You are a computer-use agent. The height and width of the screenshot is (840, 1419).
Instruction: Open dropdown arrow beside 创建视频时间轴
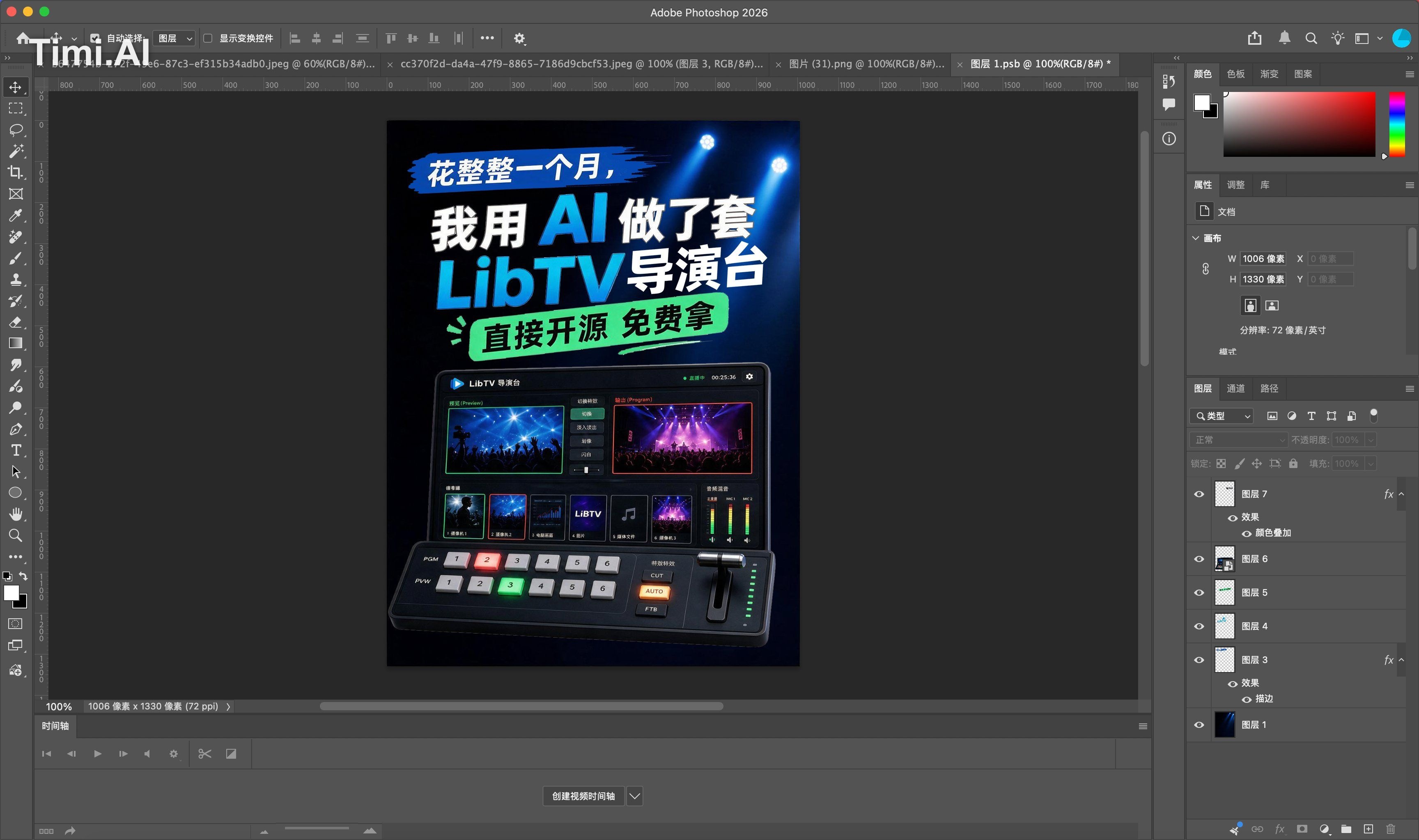pos(634,796)
